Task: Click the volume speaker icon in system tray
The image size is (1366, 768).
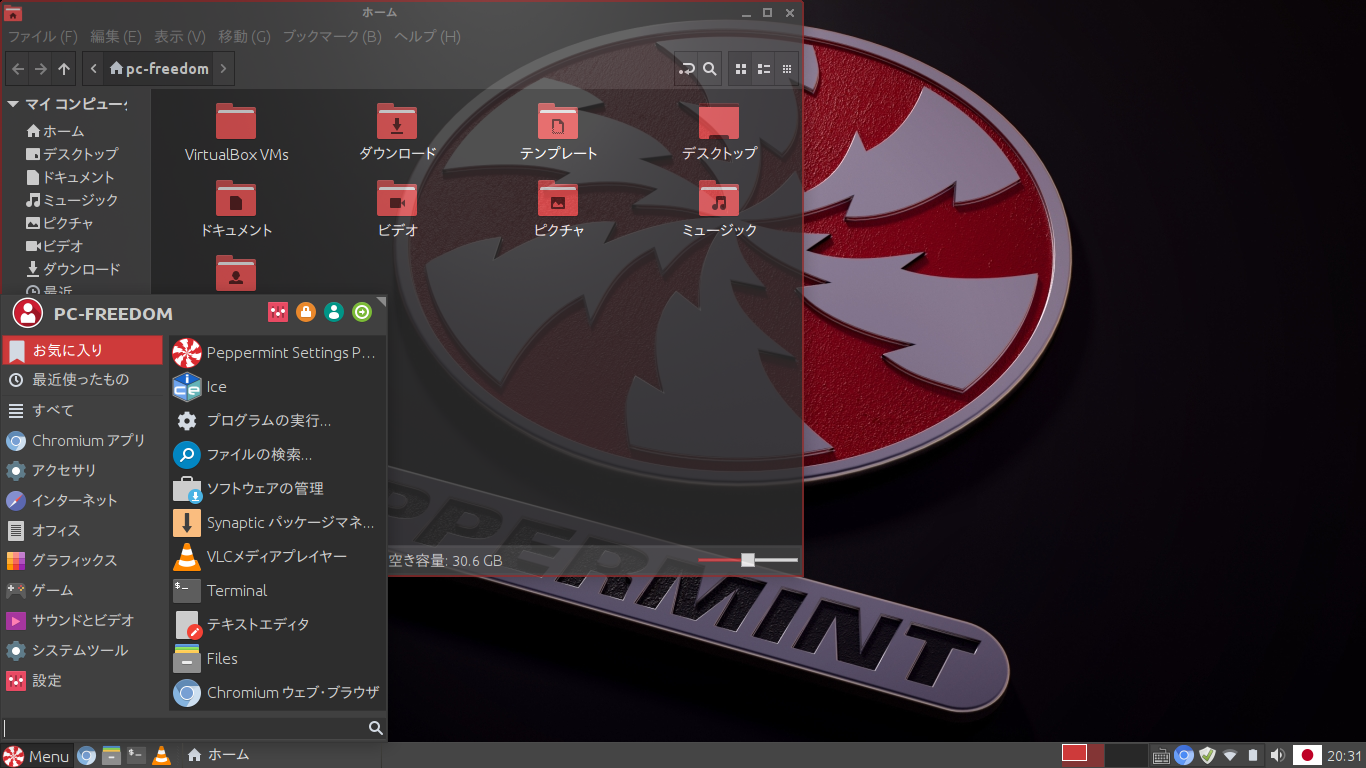Action: coord(1277,755)
